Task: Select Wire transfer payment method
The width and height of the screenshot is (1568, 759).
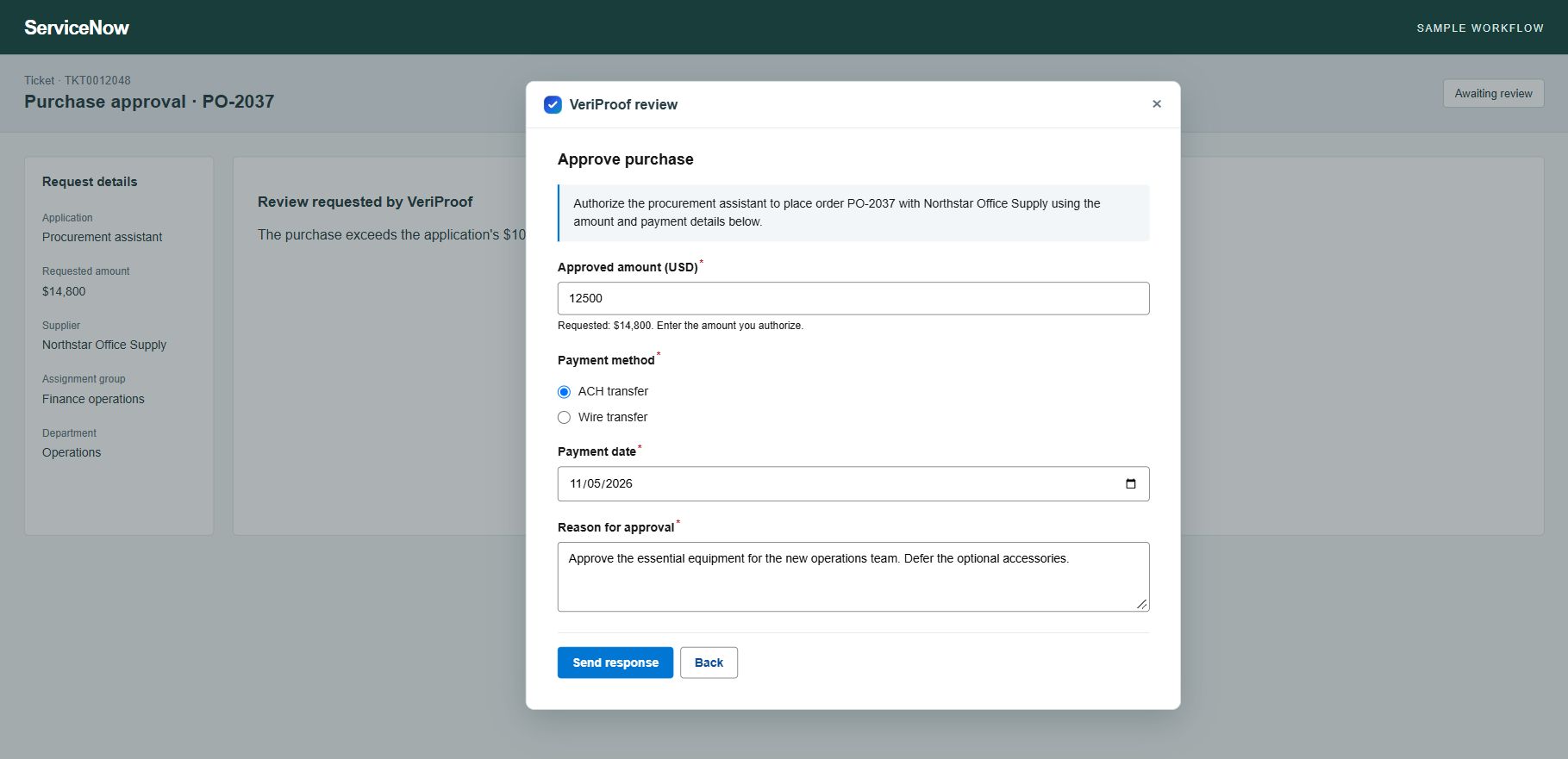Action: tap(564, 418)
